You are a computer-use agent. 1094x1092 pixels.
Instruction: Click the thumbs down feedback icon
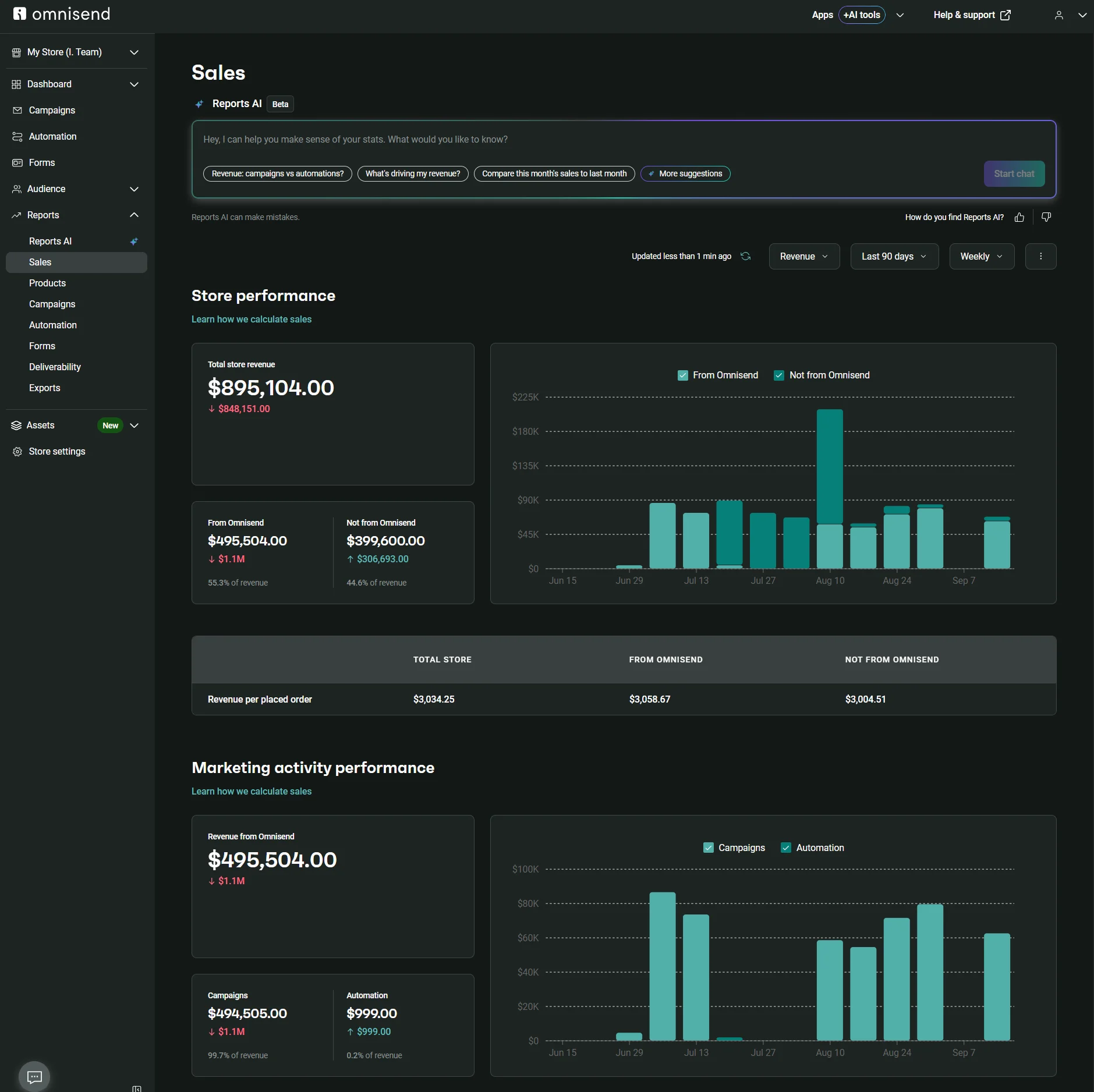[x=1046, y=217]
